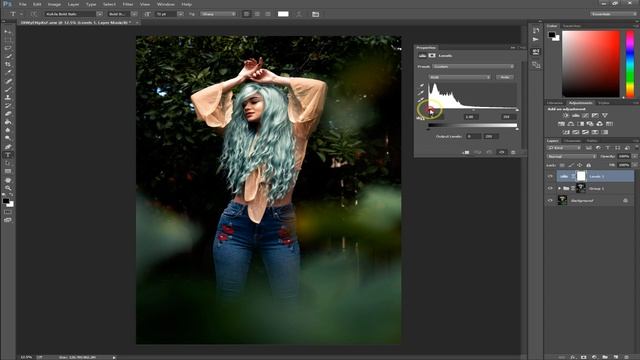Open the Window menu
The width and height of the screenshot is (640, 360).
[x=166, y=4]
